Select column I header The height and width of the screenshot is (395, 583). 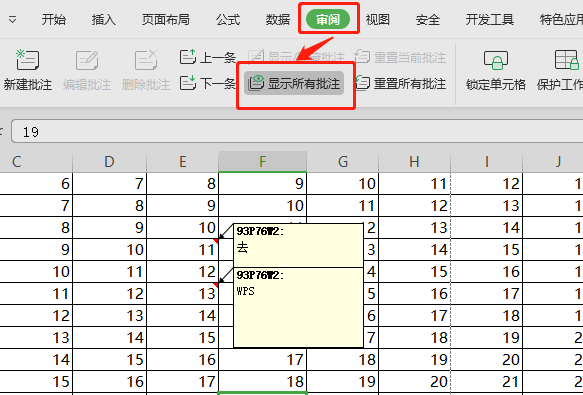(x=486, y=162)
